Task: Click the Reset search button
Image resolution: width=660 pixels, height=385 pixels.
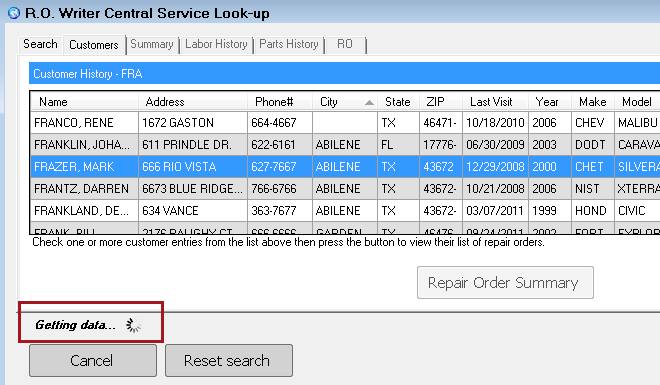Action: pyautogui.click(x=229, y=361)
